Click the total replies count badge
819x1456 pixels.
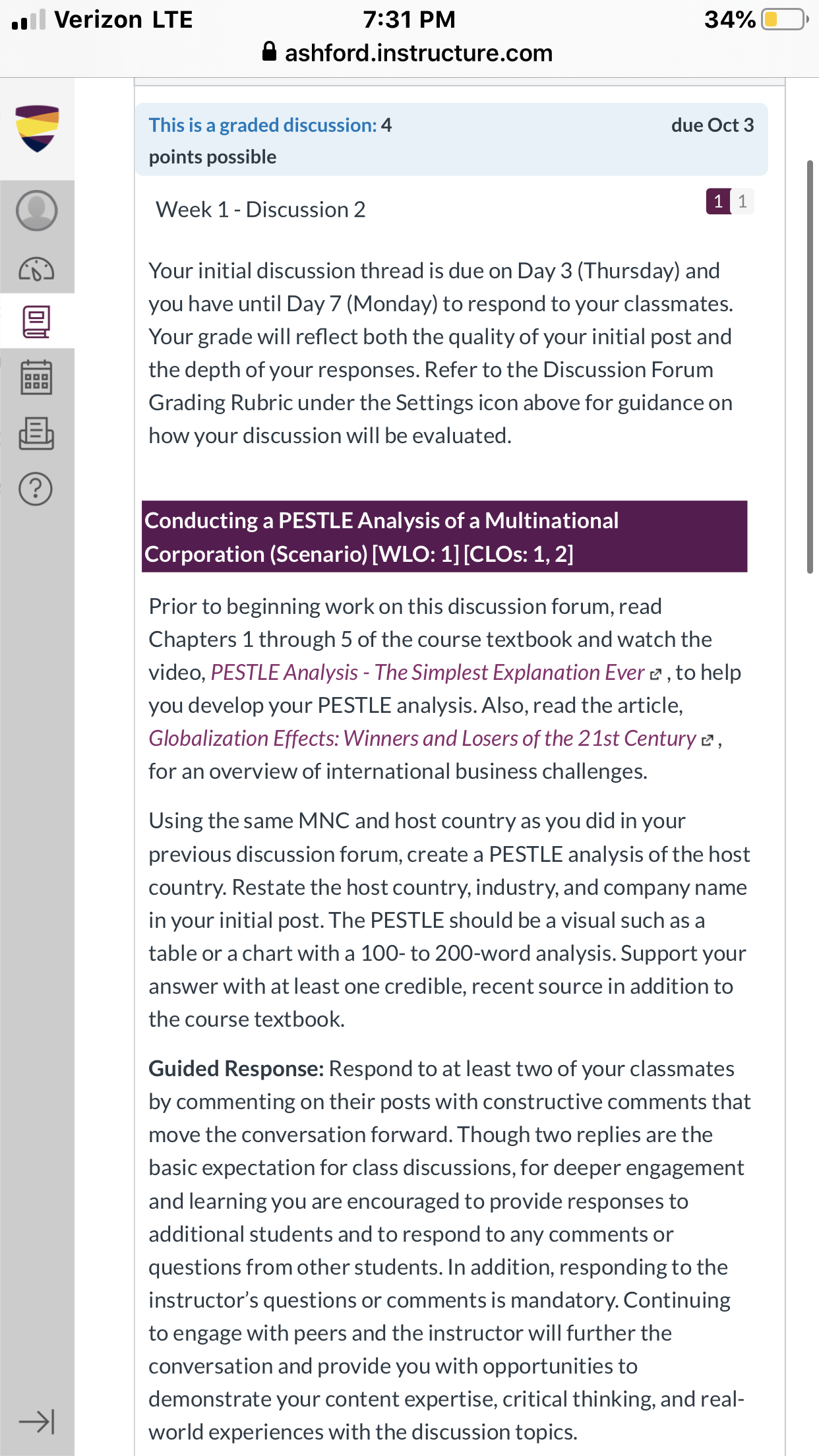[743, 201]
